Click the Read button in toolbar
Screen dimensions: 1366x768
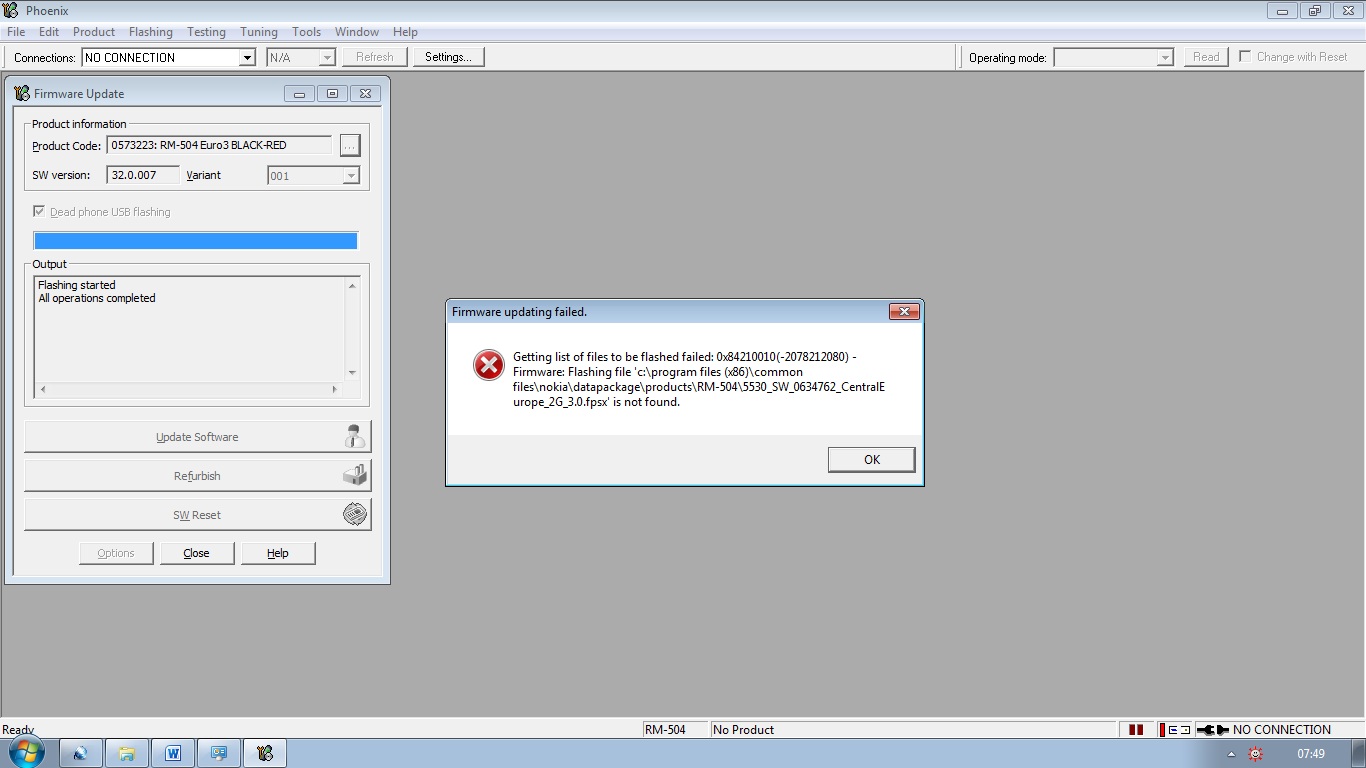point(1206,57)
